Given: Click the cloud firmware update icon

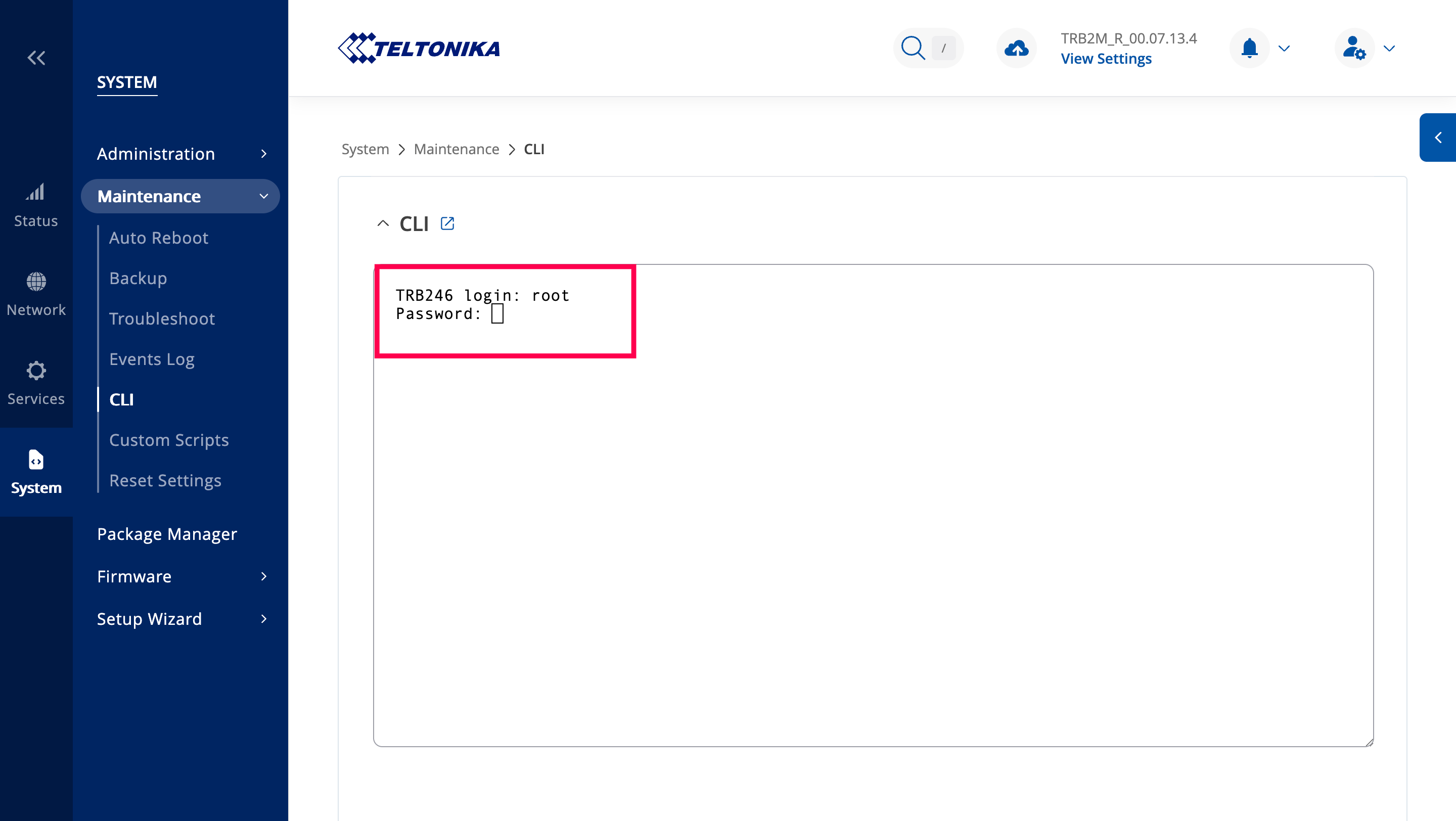Looking at the screenshot, I should click(1016, 48).
